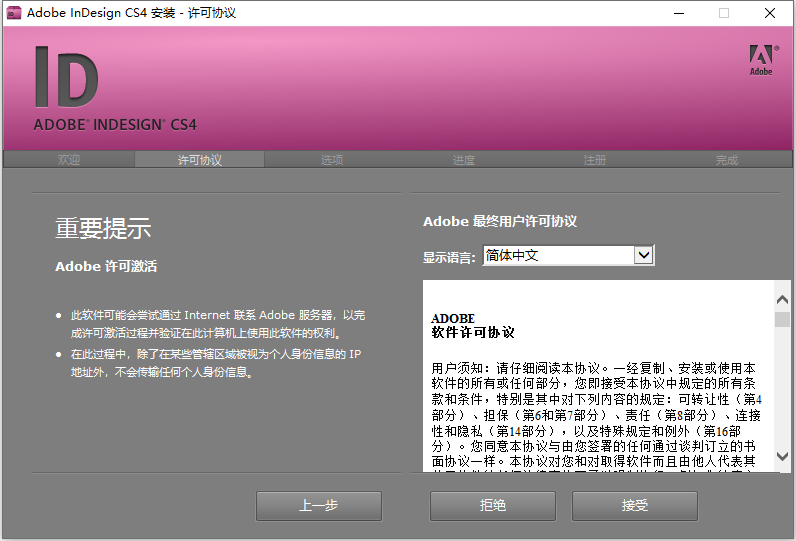Click the ADOBE INDESIGN CS4 product name
796x541 pixels.
[115, 124]
